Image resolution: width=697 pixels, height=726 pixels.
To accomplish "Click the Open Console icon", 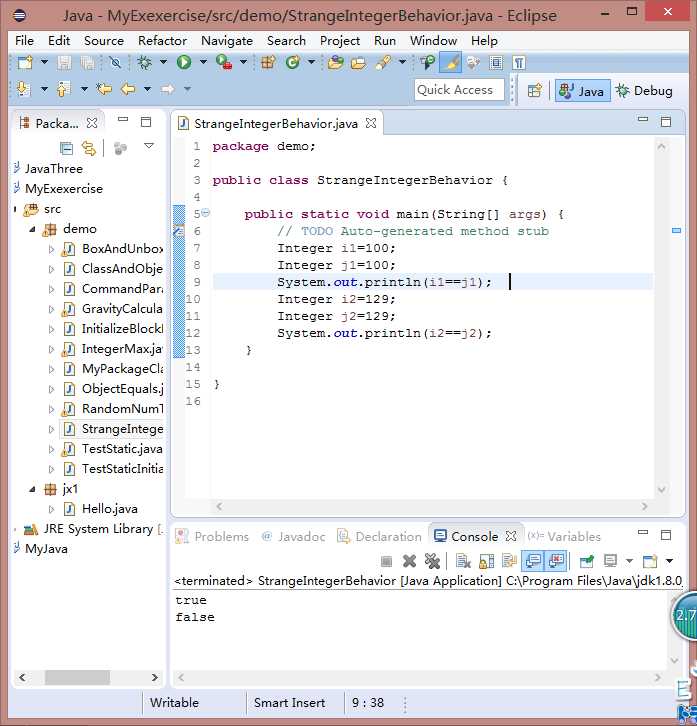I will [650, 561].
